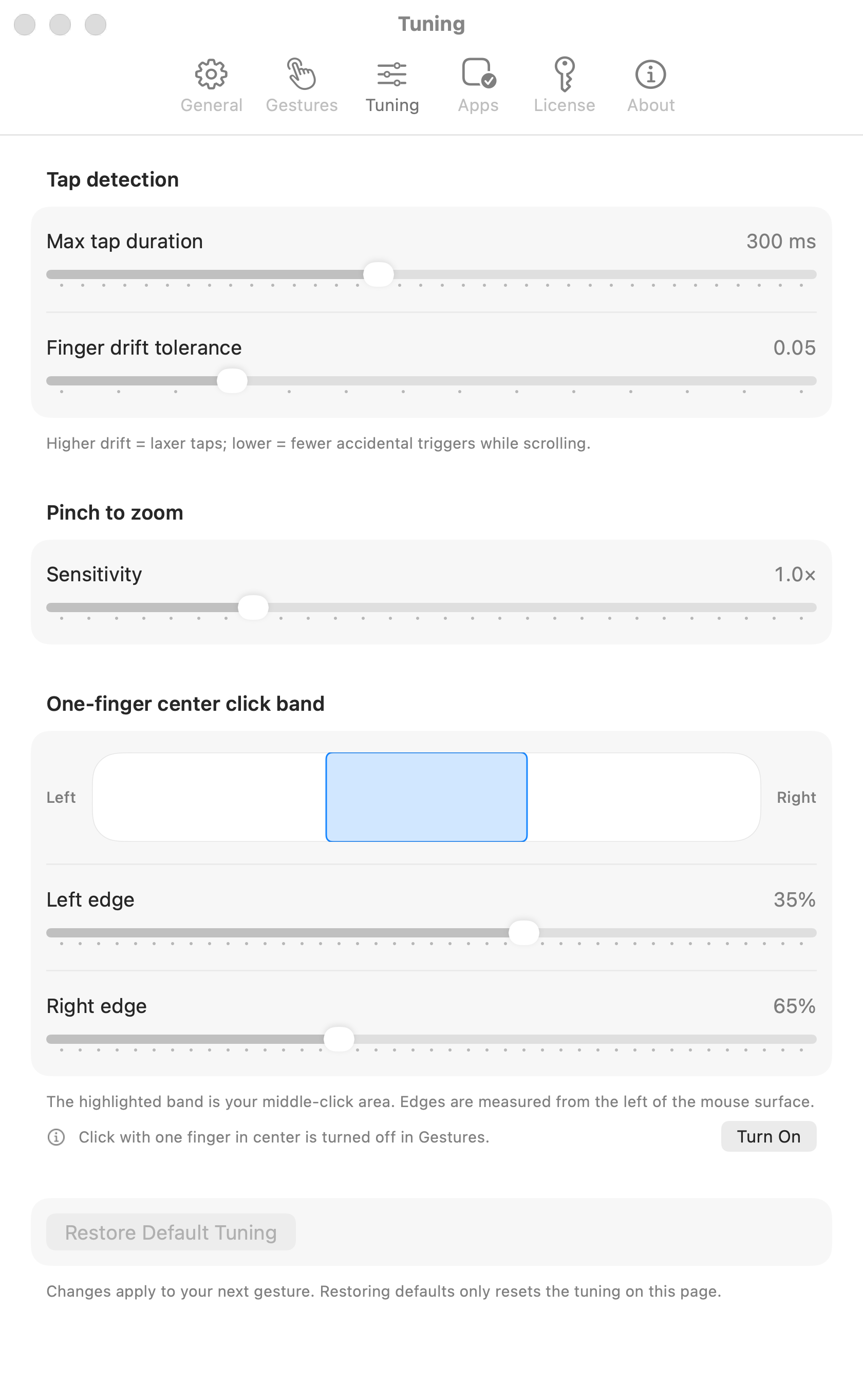
Task: Select the Tuning sliders icon
Action: (x=392, y=74)
